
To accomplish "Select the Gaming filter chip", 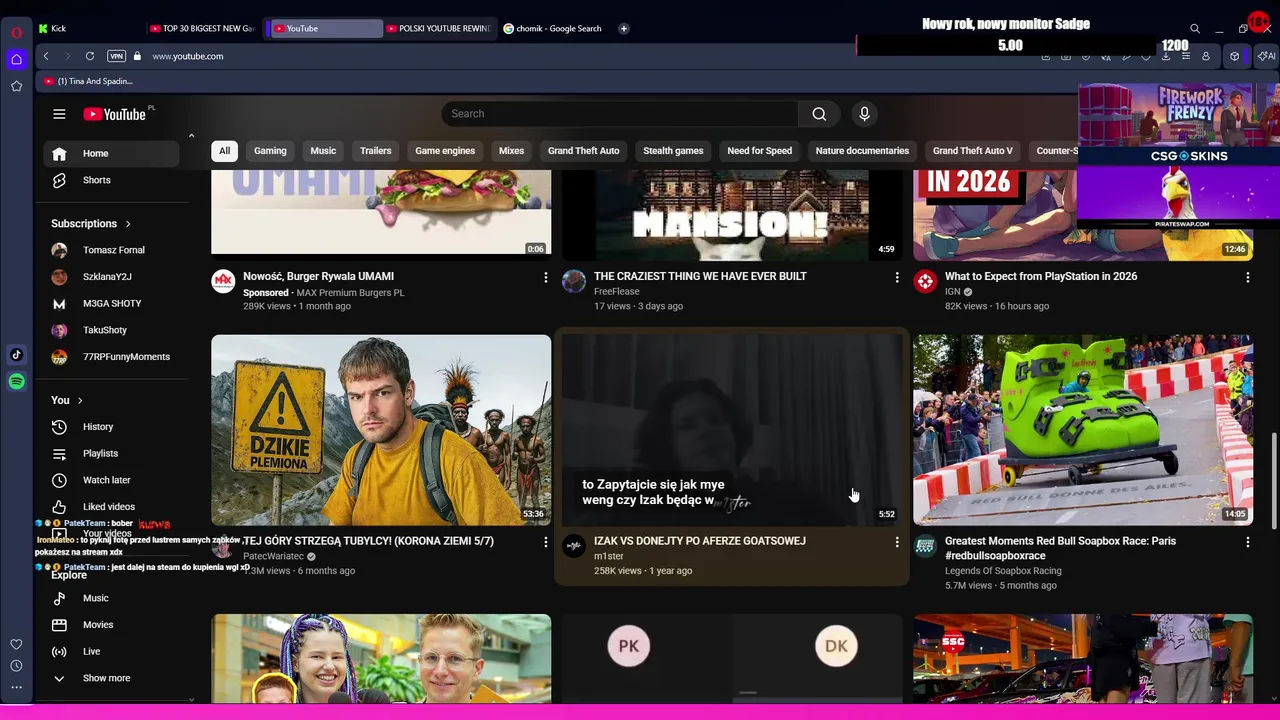I will (x=270, y=151).
